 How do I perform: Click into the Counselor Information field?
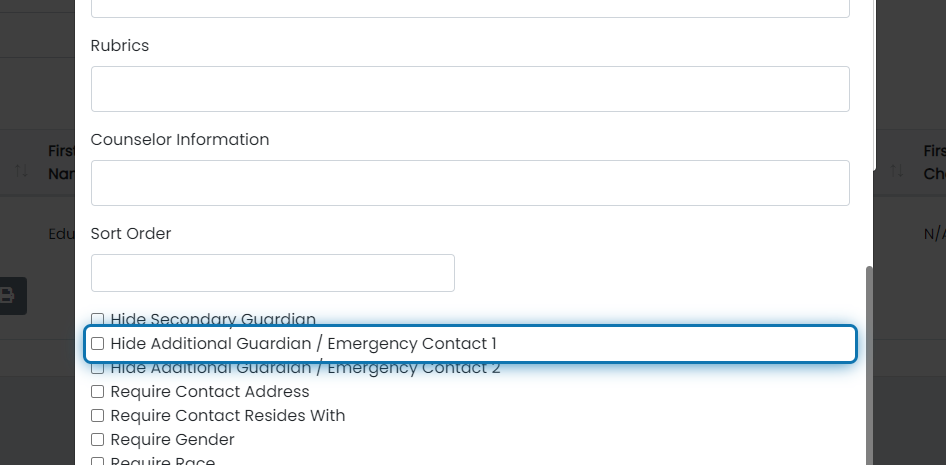(x=470, y=183)
